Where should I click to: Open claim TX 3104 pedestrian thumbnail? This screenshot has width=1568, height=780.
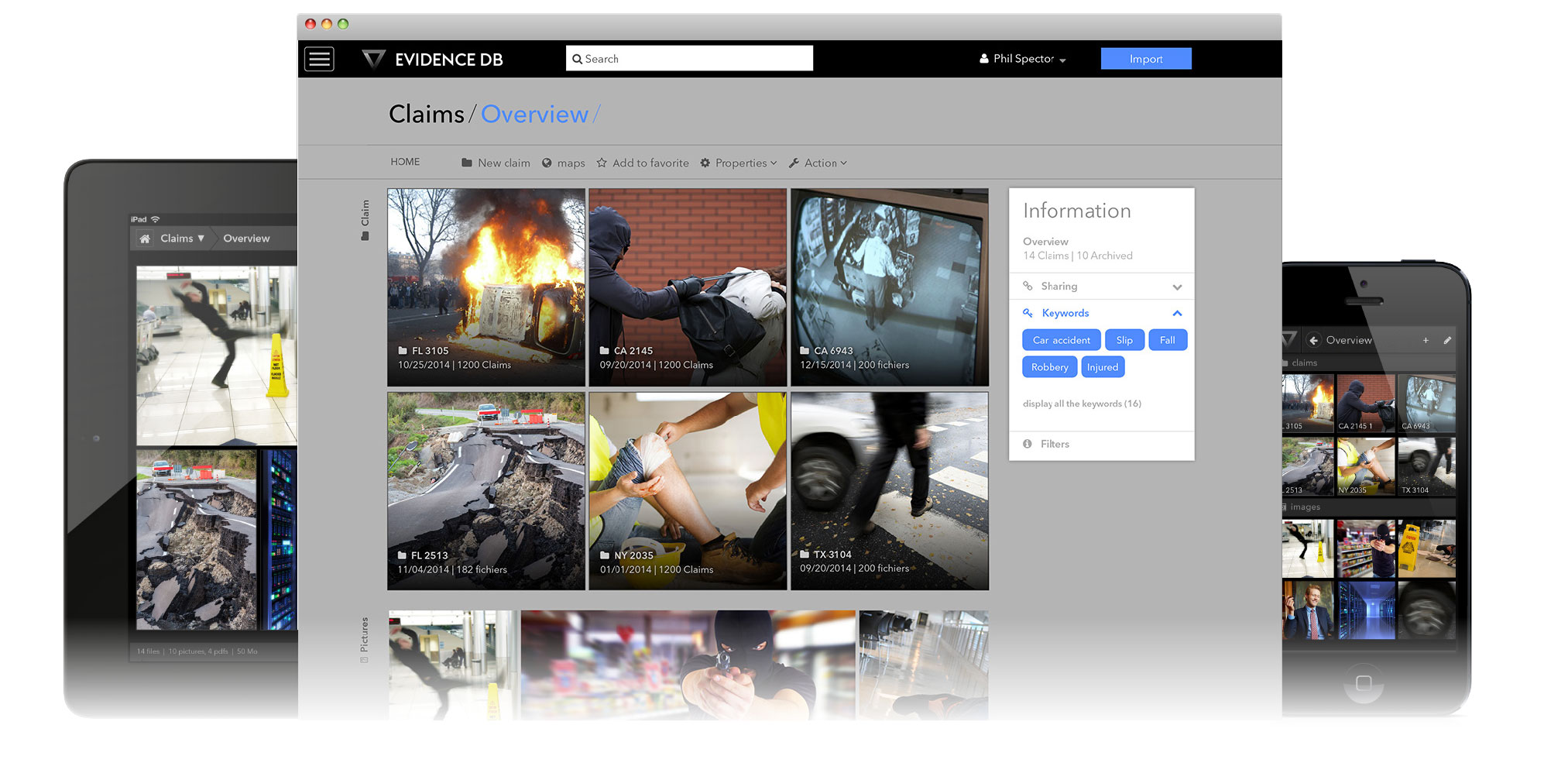pos(890,491)
